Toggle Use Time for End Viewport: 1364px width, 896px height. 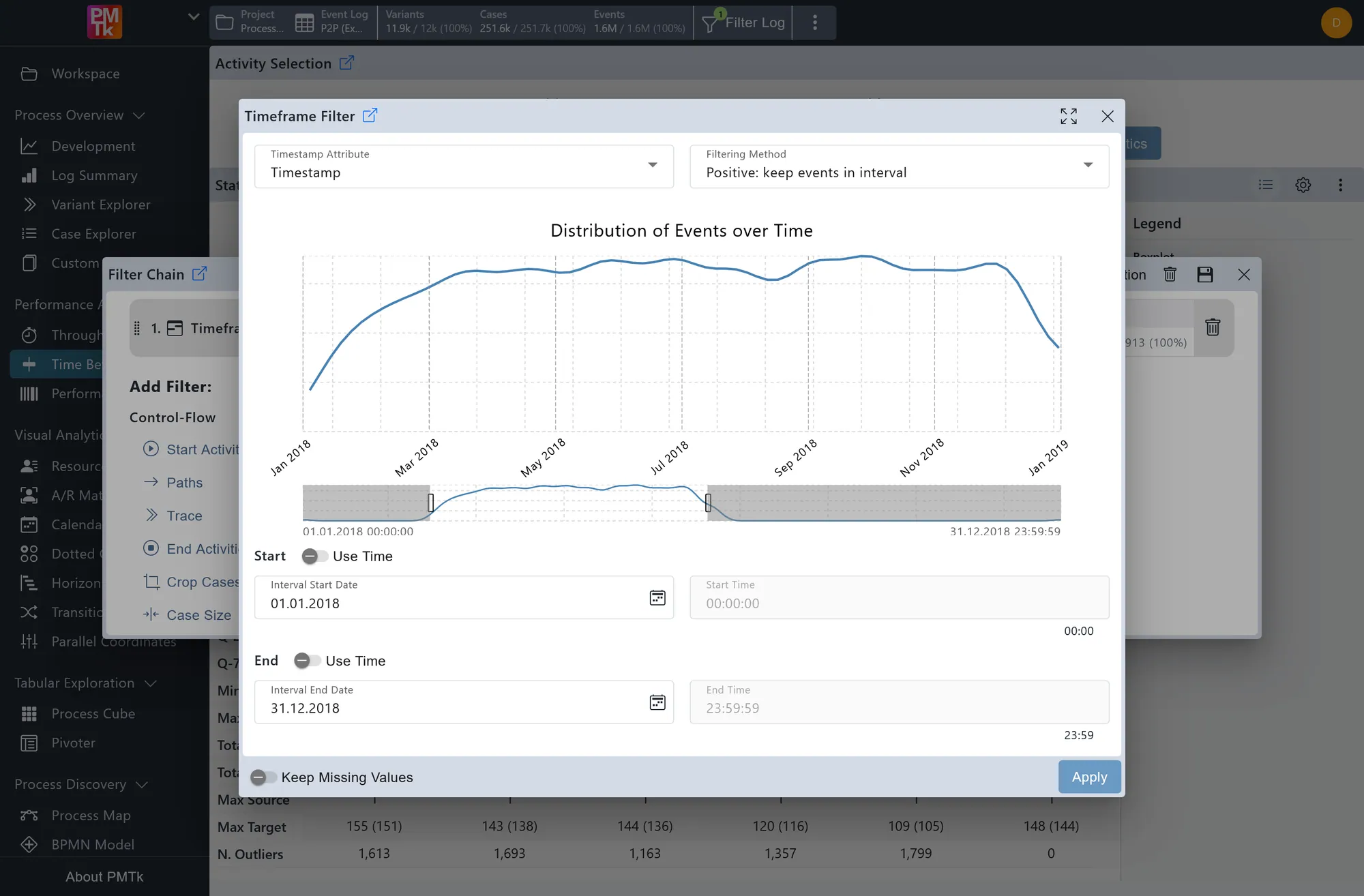point(307,661)
